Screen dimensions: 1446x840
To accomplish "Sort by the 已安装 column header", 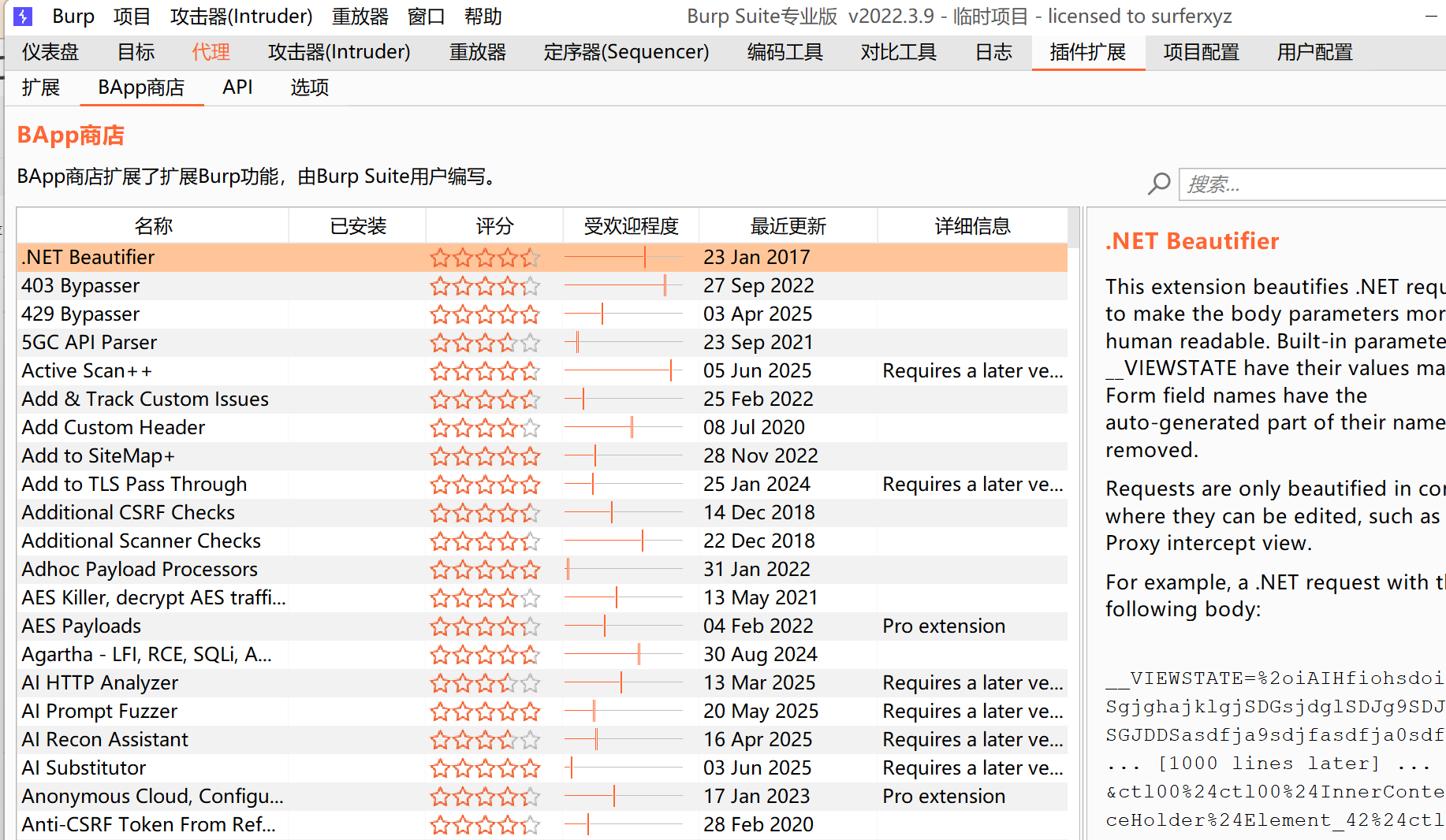I will click(x=358, y=226).
